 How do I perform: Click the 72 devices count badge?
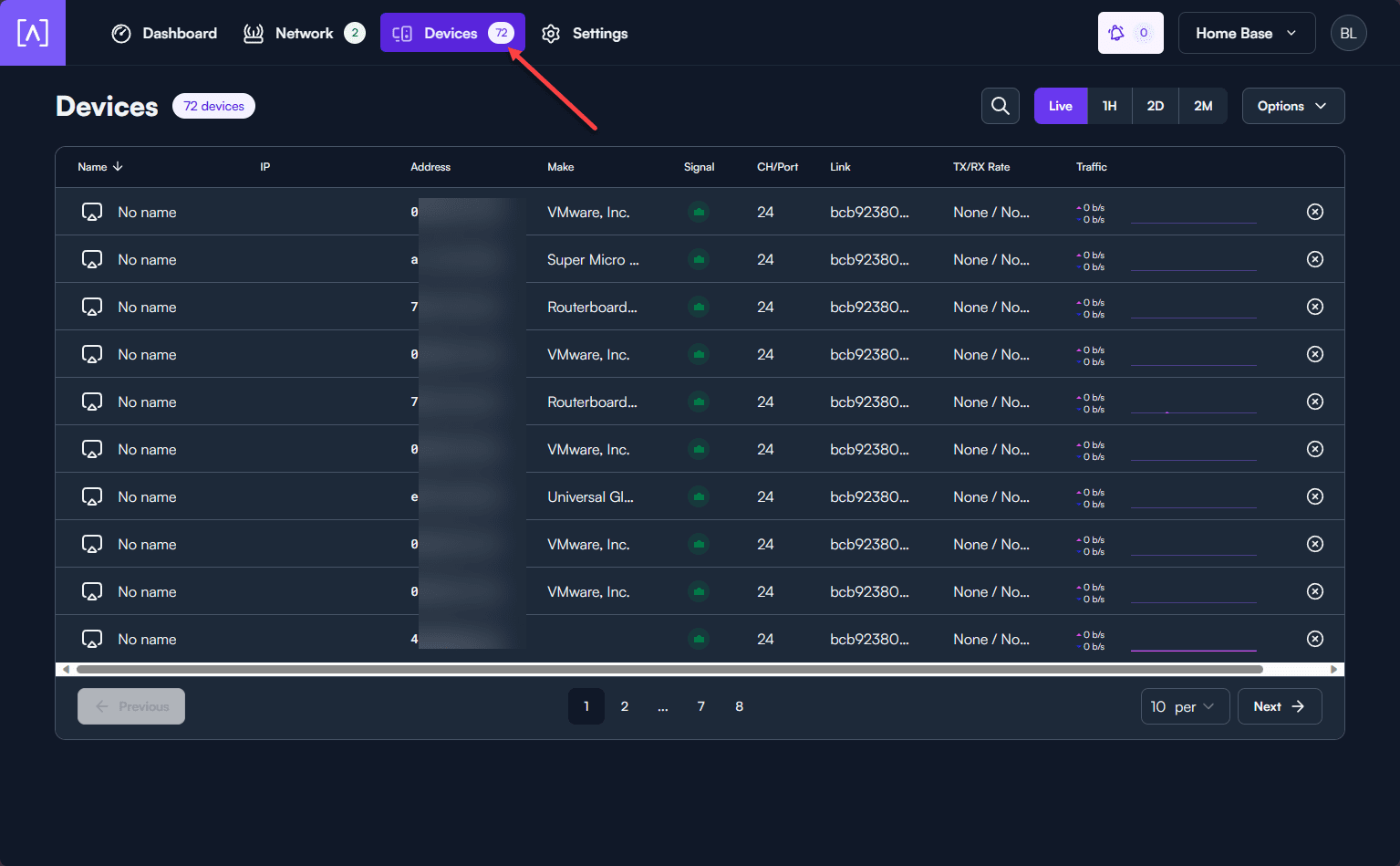pyautogui.click(x=213, y=106)
